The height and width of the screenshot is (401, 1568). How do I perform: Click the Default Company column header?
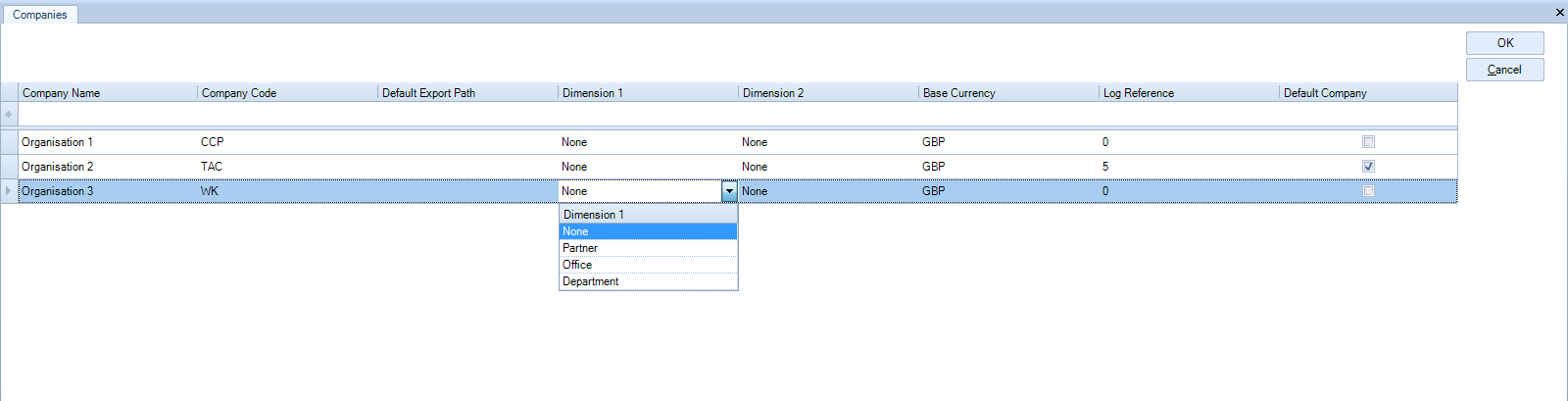click(x=1369, y=92)
